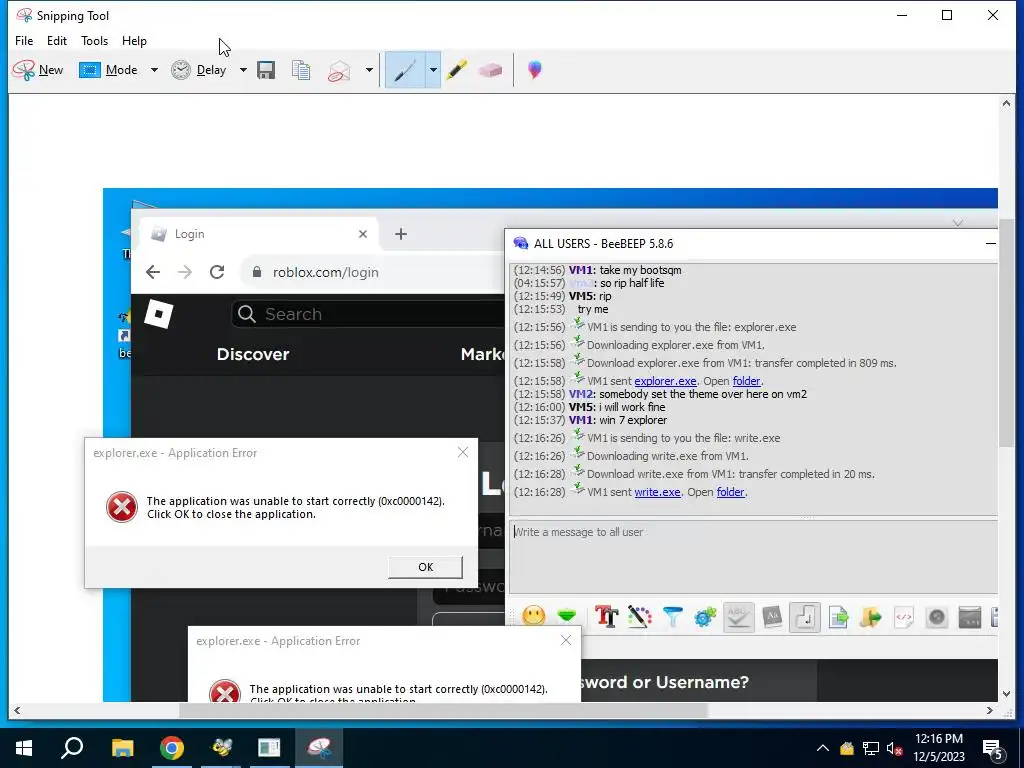Open the BeeBEEP emoticon smiley picker
Viewport: 1024px width, 768px height.
pyautogui.click(x=534, y=616)
